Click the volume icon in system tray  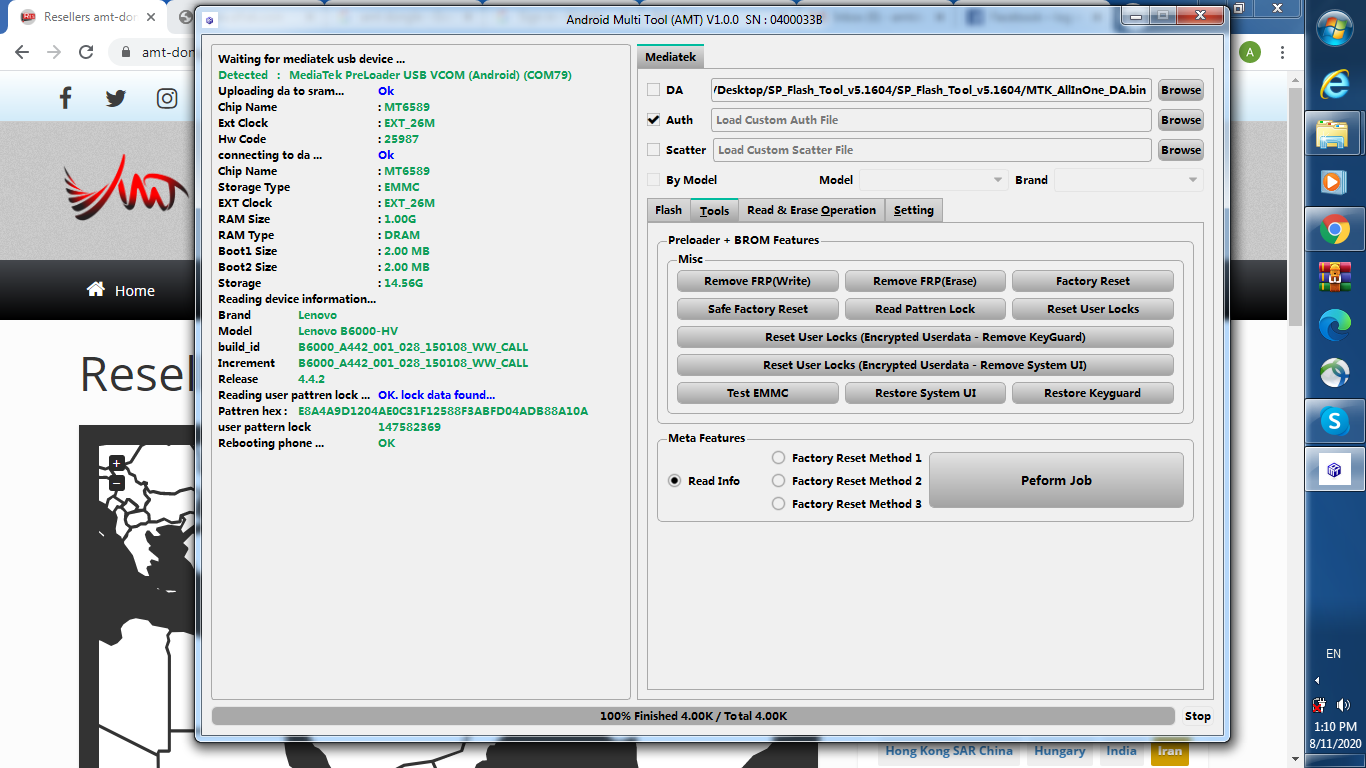[x=1343, y=705]
